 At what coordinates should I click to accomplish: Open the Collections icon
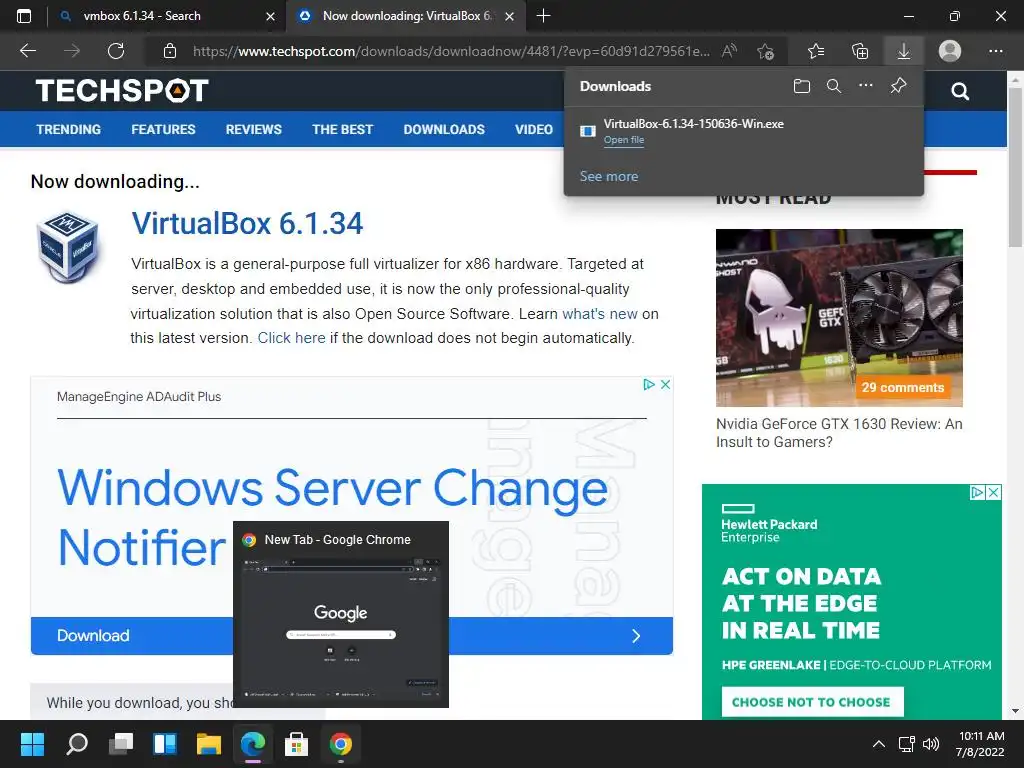click(x=860, y=51)
